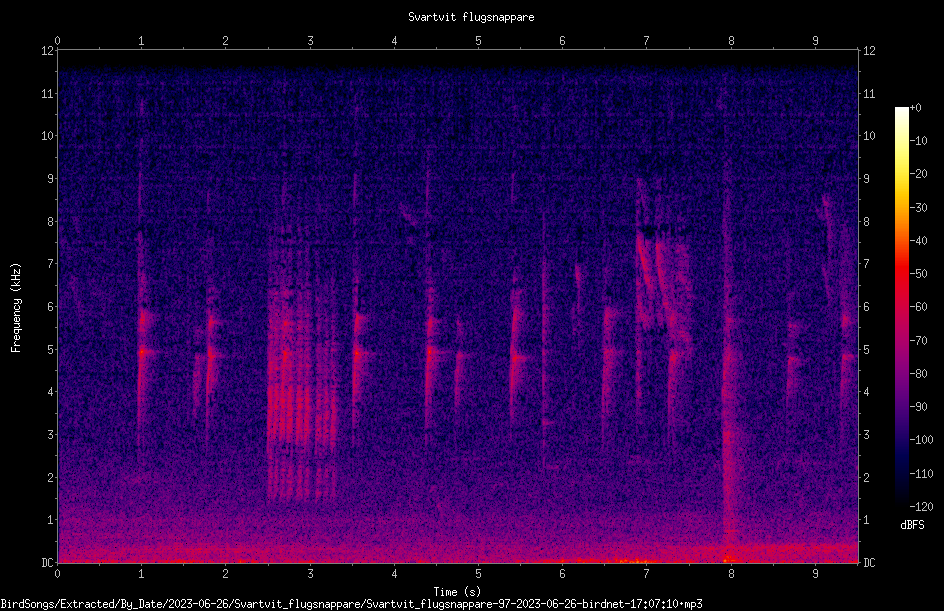Click the '-90' color scale label
Viewport: 944px width, 611px height.
pyautogui.click(x=919, y=407)
